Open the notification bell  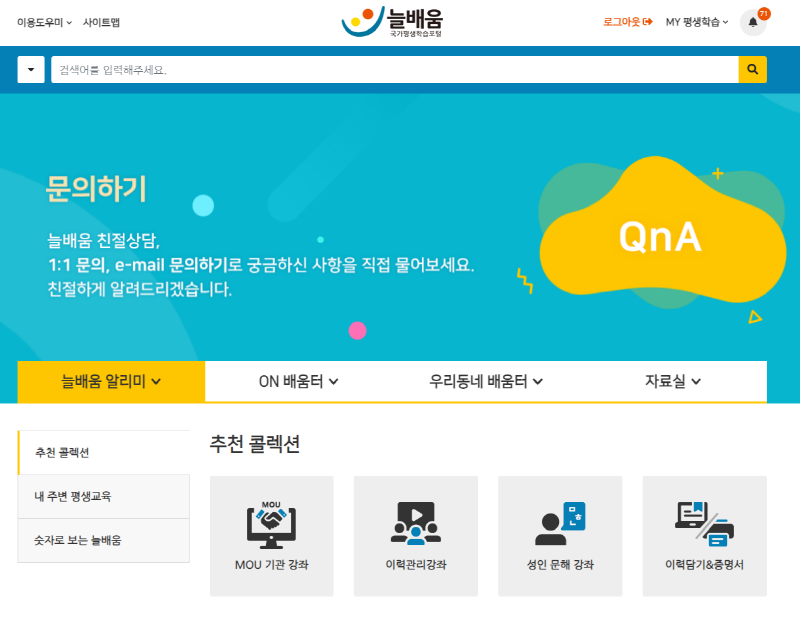(753, 22)
